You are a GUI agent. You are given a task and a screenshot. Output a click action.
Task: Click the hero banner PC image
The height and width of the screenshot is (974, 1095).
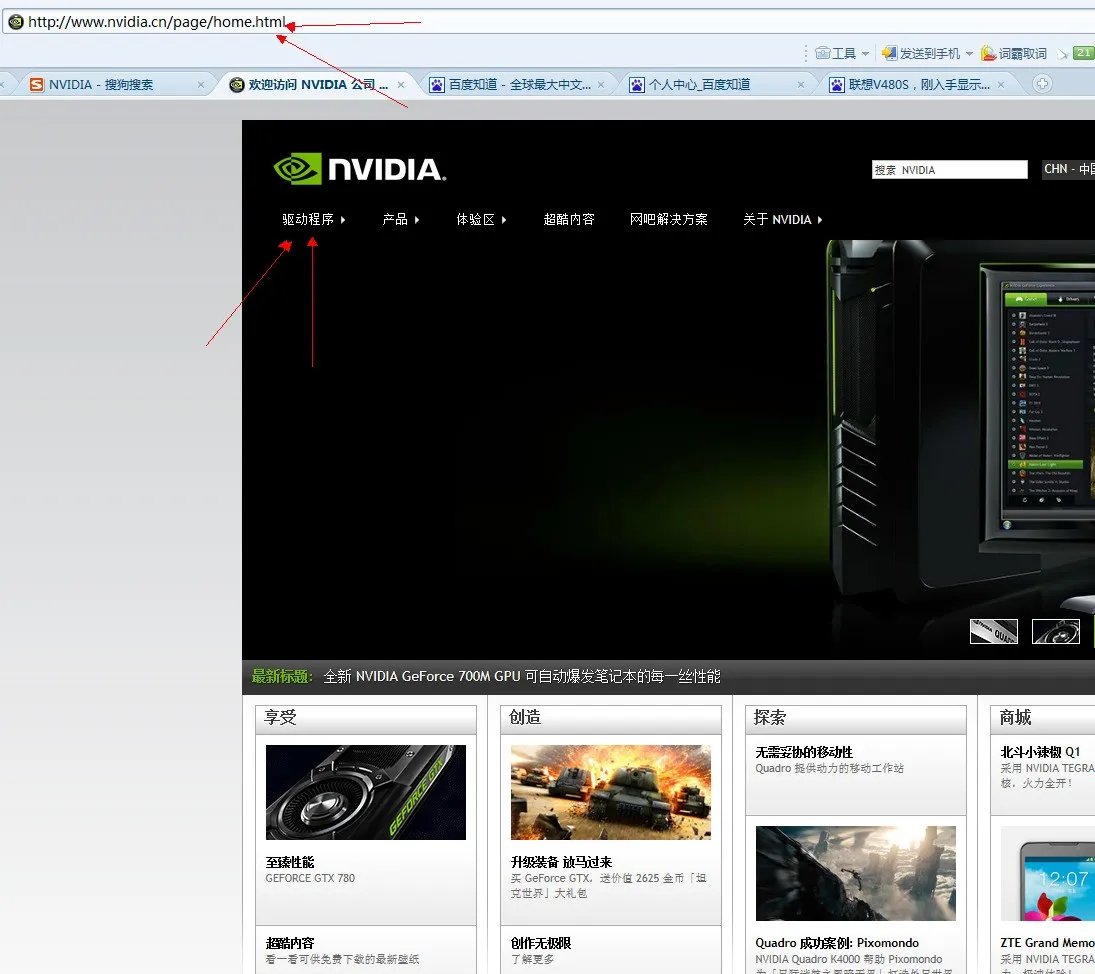(x=960, y=426)
